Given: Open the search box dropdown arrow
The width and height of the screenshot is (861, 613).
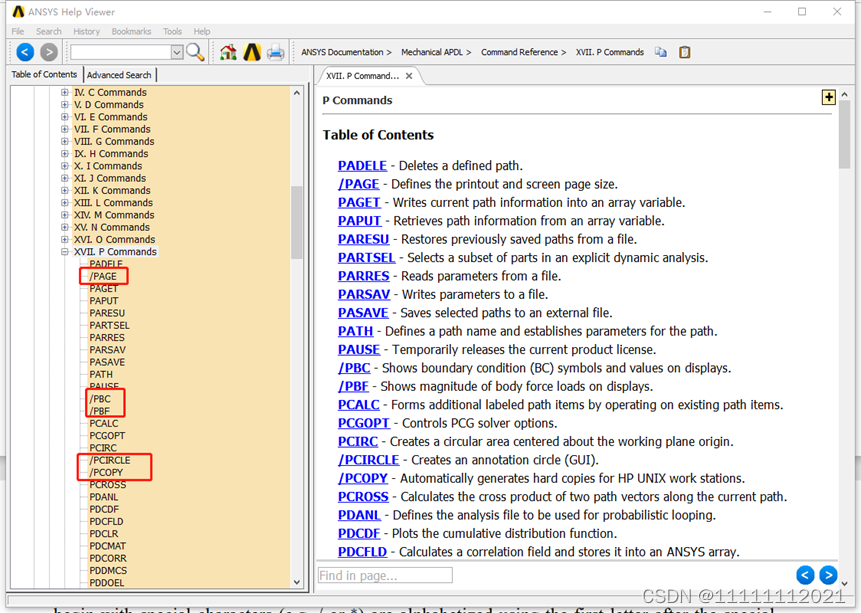Looking at the screenshot, I should tap(177, 52).
